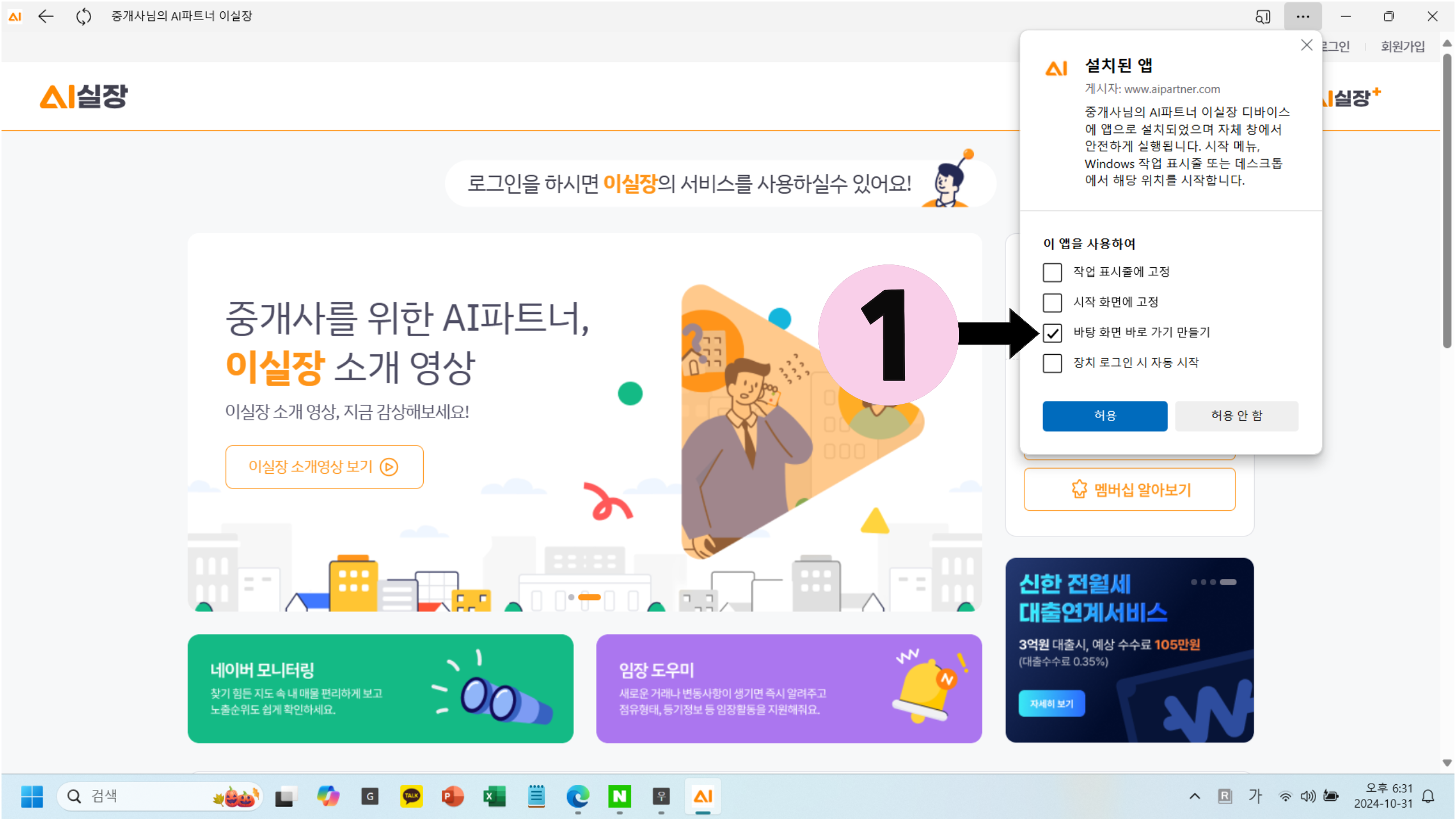Expand hidden system tray icons chevron
This screenshot has width=1456, height=819.
tap(1194, 796)
